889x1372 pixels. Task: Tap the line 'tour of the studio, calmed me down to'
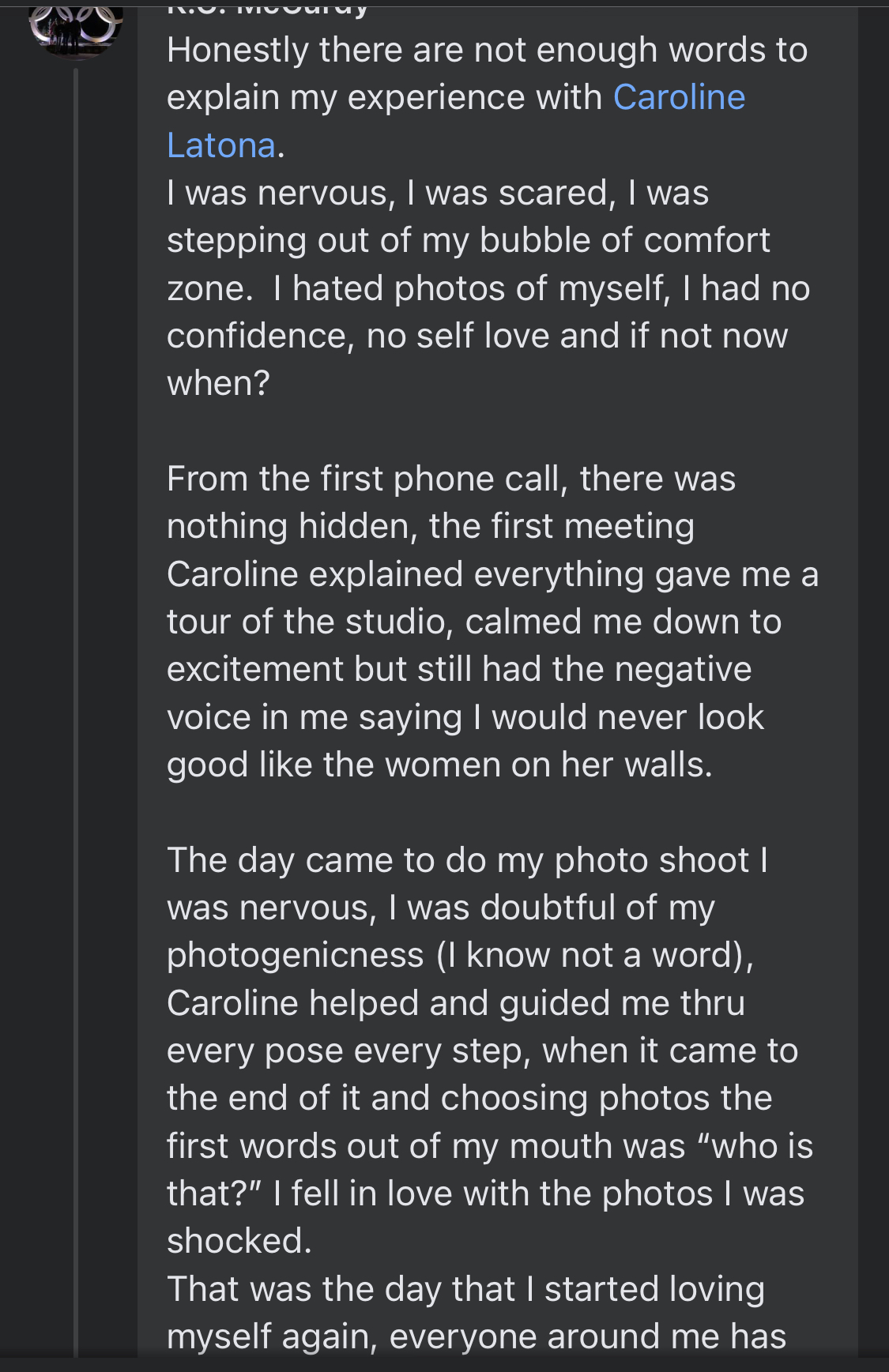[474, 622]
